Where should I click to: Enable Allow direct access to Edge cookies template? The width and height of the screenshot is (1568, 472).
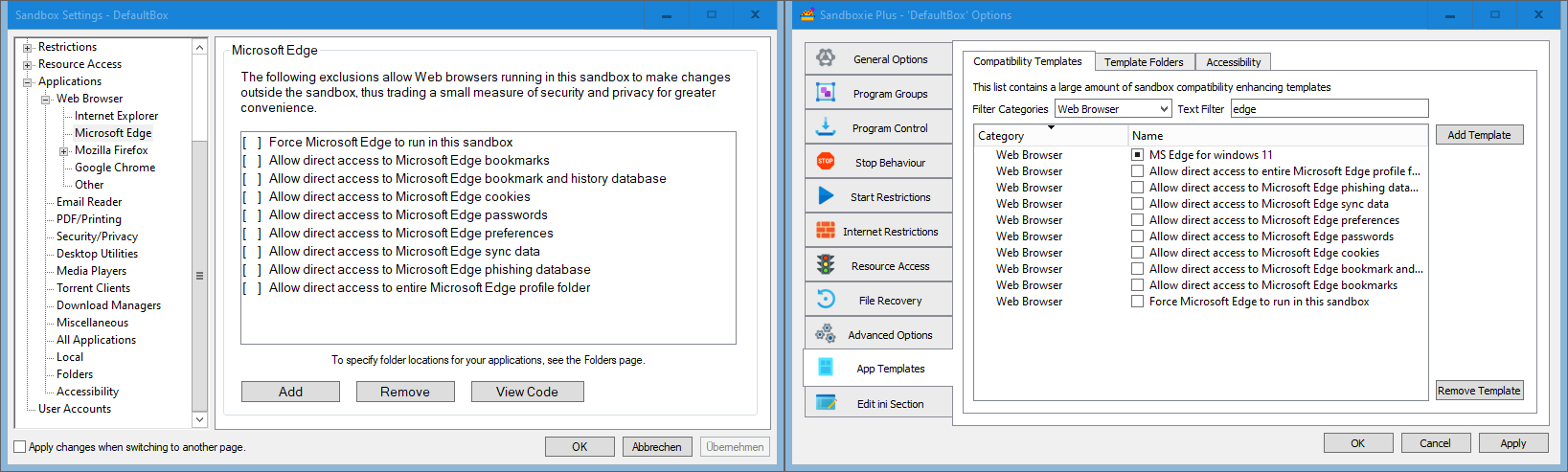1137,253
